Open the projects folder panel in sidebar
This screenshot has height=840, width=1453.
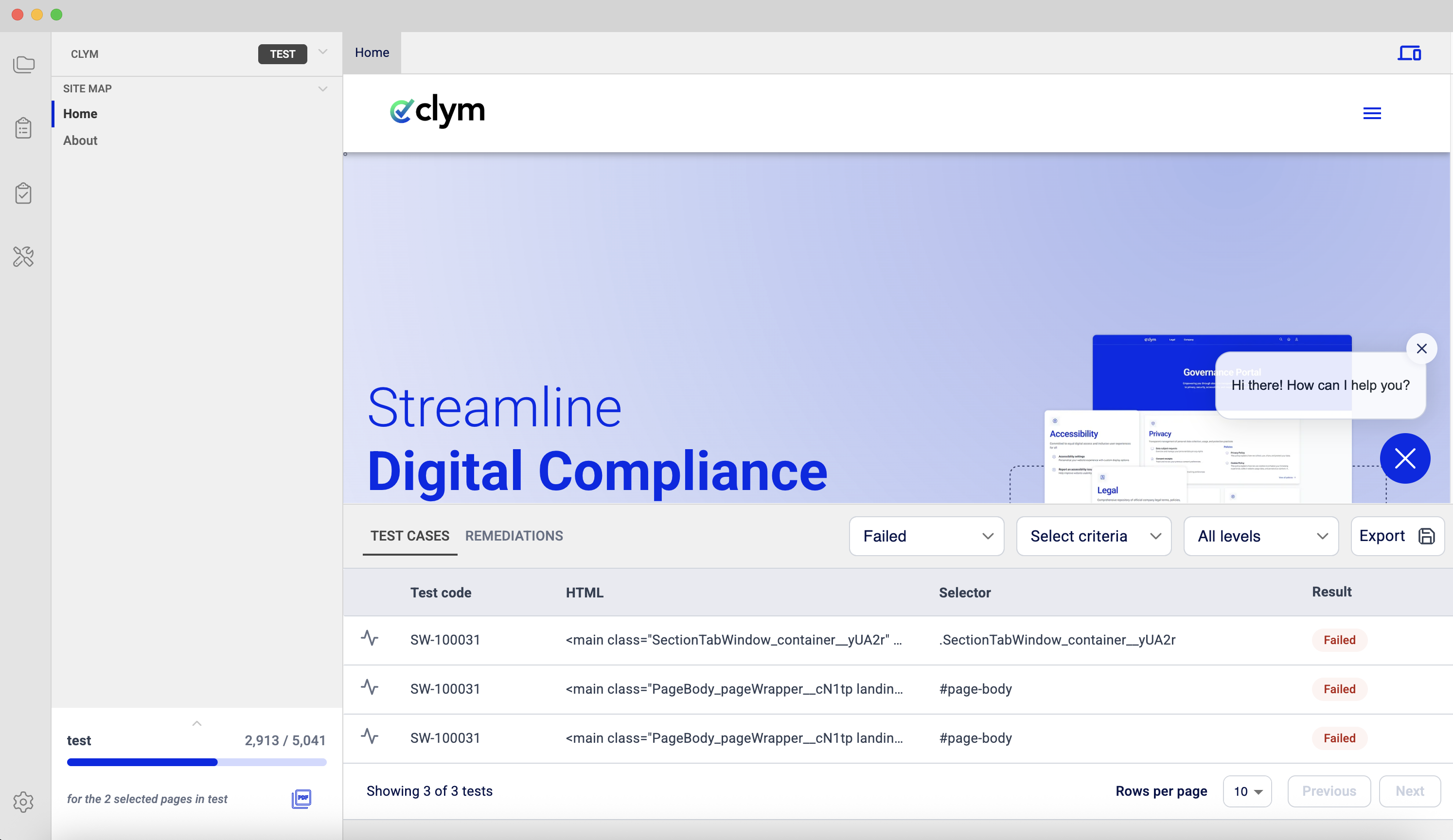(x=24, y=65)
